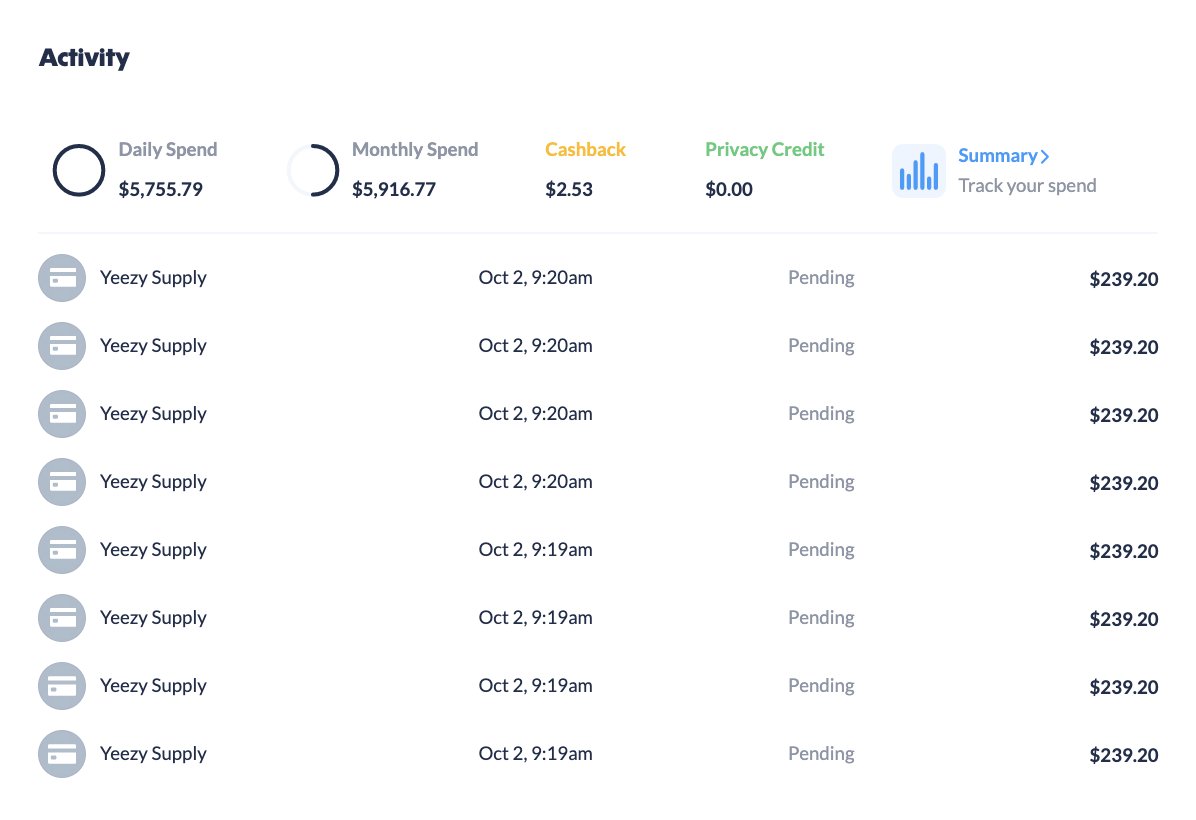Click the $239.20 amount on the first row

(1124, 279)
